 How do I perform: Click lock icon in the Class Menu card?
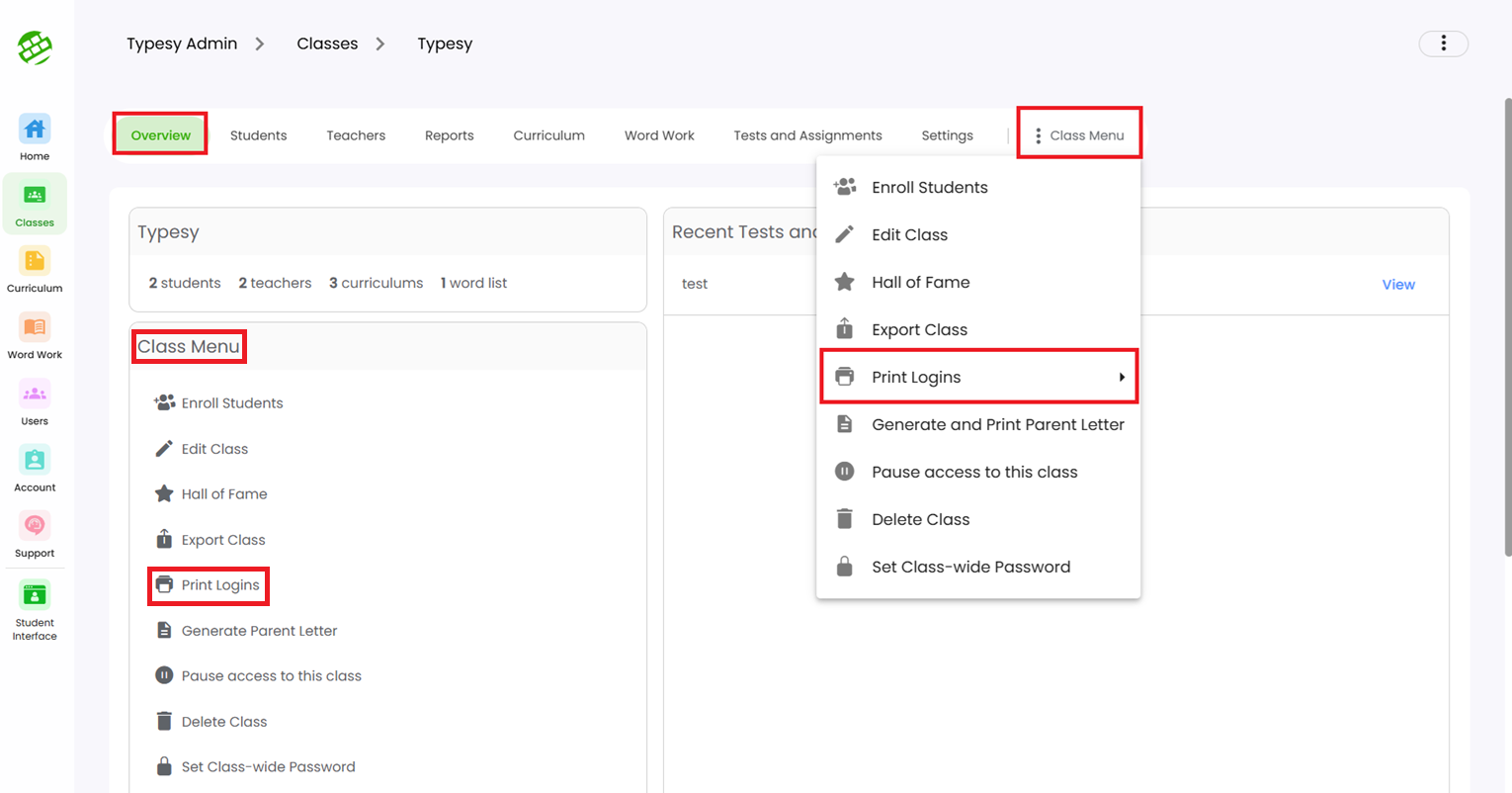164,766
